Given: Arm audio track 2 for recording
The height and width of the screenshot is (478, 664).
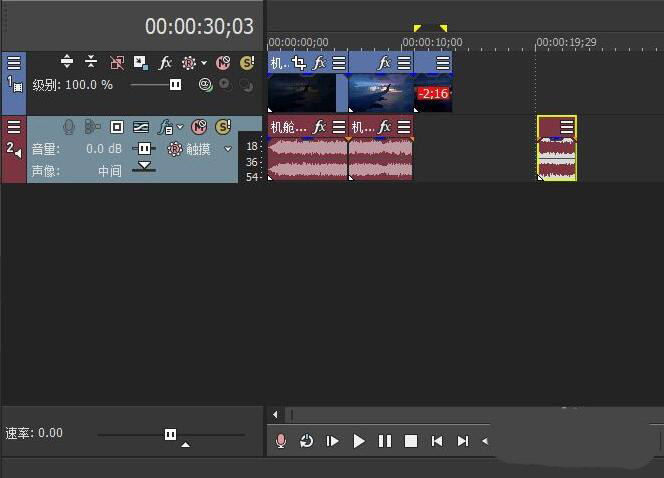Looking at the screenshot, I should (69, 127).
